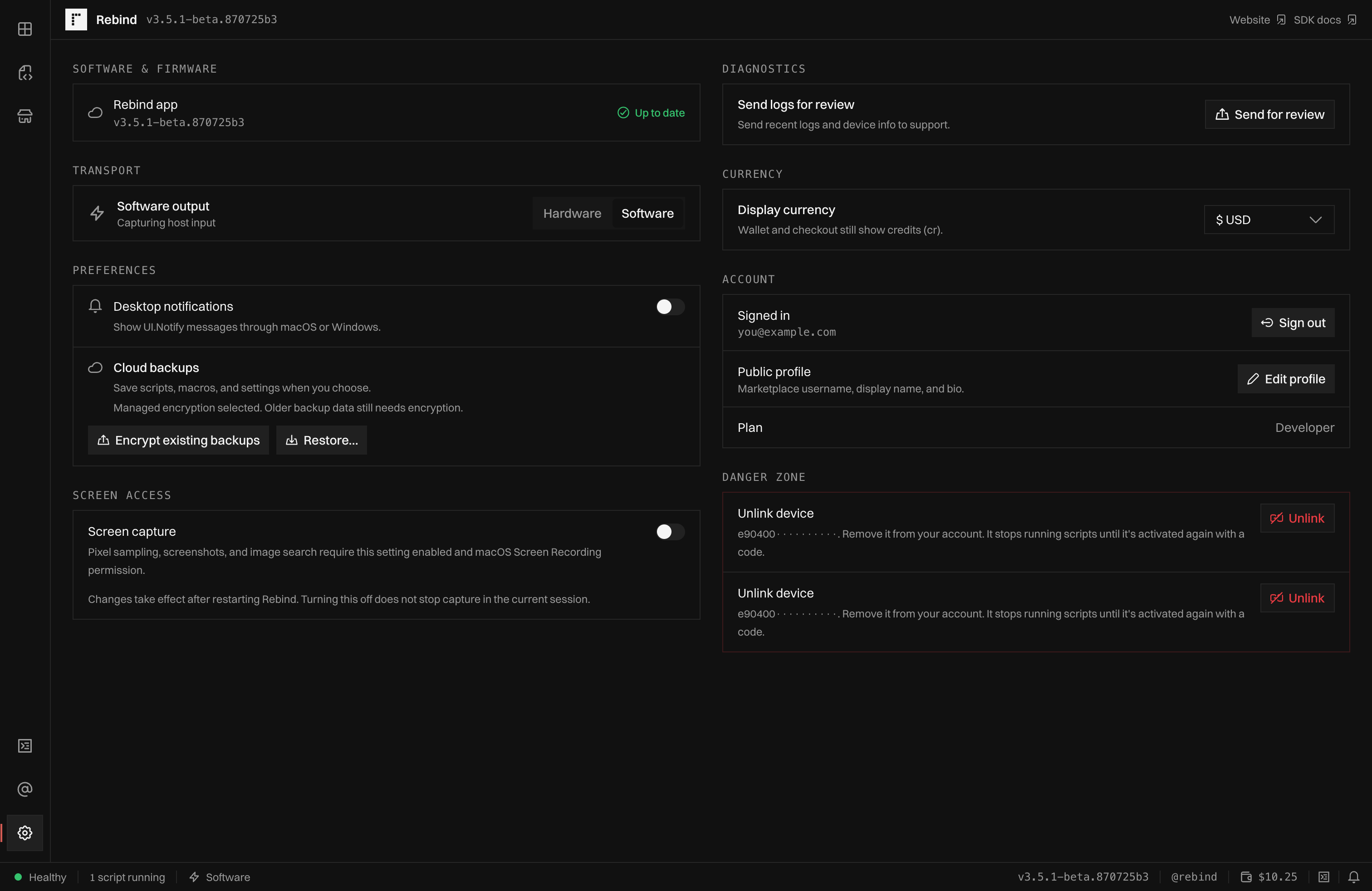
Task: Click the cloud icon beside Cloud backups
Action: (x=95, y=367)
